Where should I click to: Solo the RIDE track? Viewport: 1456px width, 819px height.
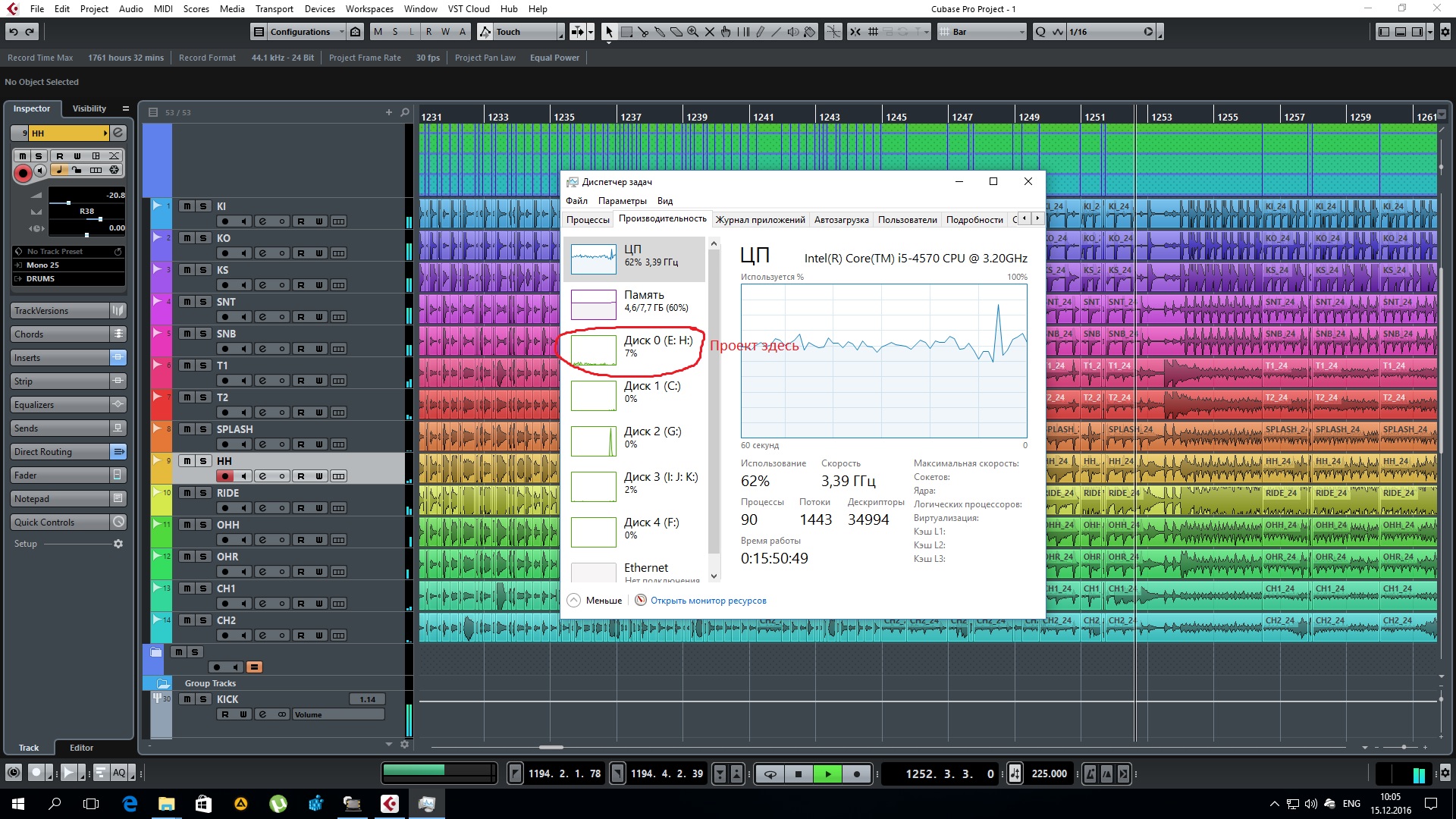[203, 493]
